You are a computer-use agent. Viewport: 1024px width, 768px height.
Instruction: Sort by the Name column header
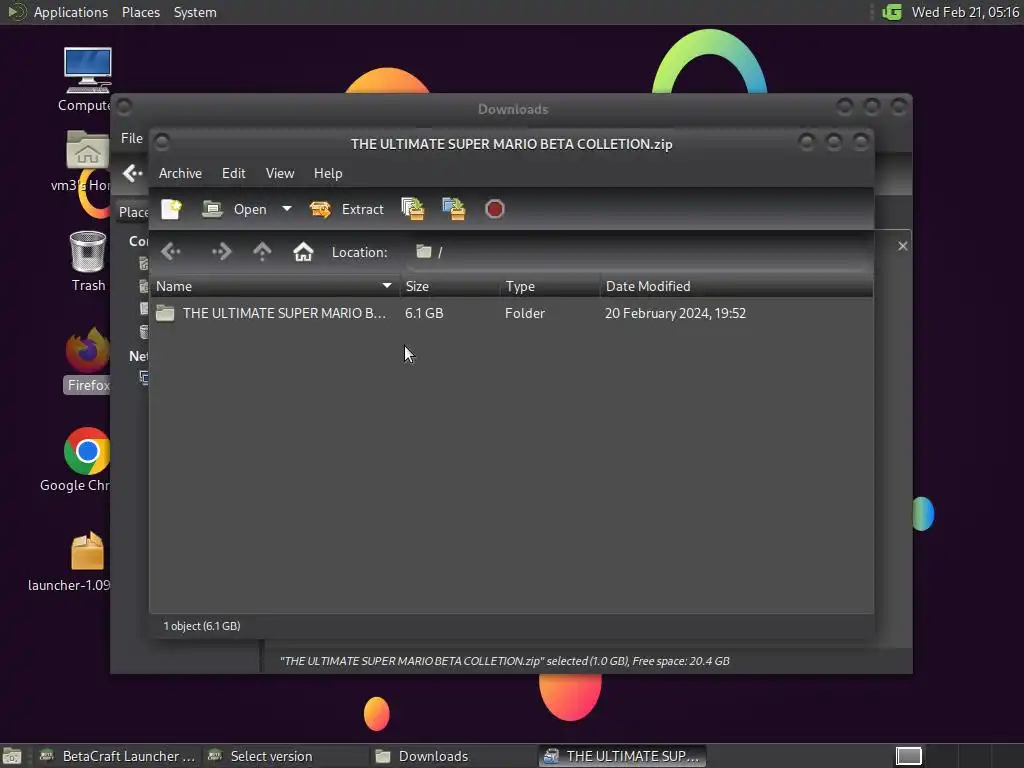(275, 286)
